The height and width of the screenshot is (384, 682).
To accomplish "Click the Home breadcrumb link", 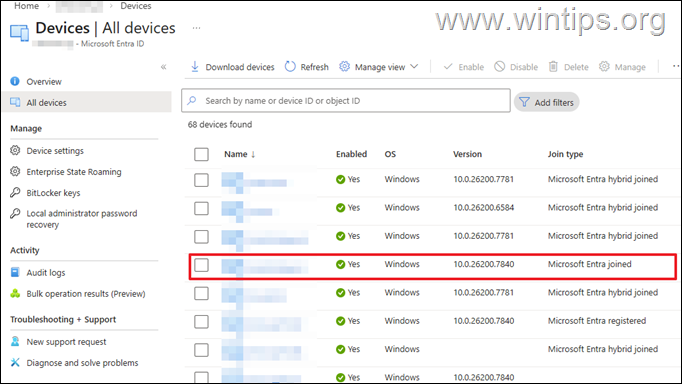I will 26,6.
